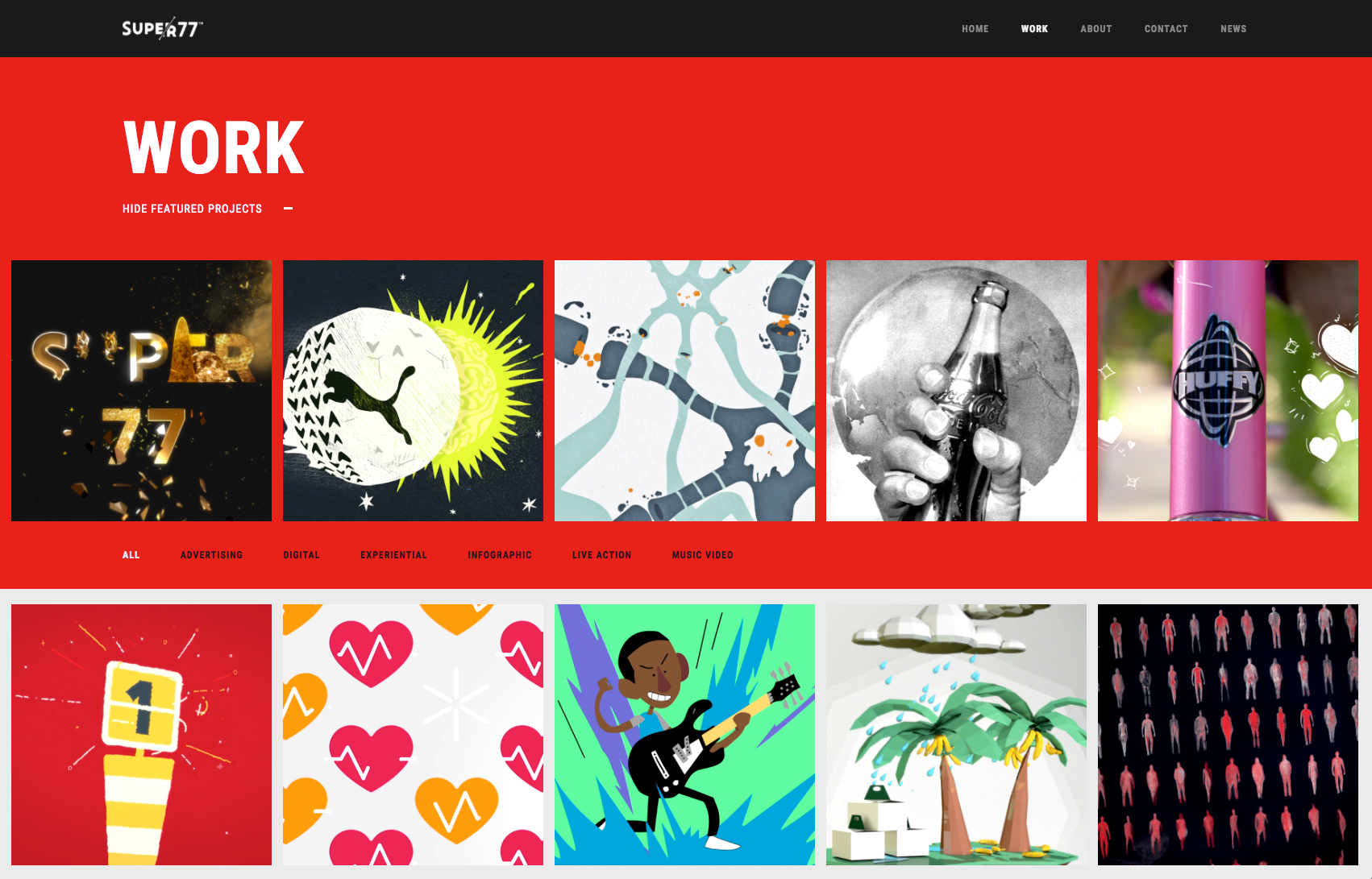The width and height of the screenshot is (1372, 879).
Task: Open the guitar player illustration project
Action: [x=684, y=735]
